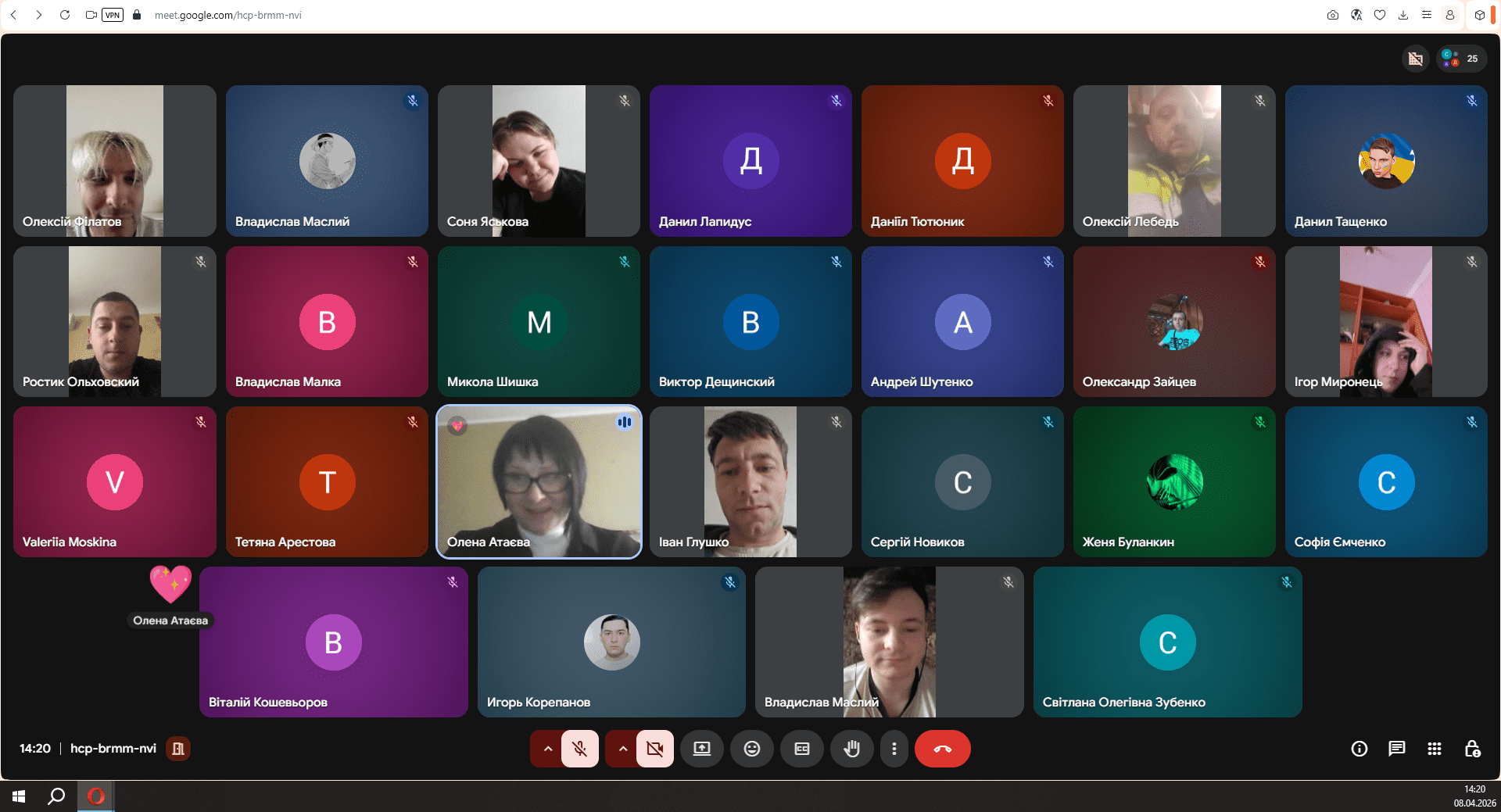This screenshot has height=812, width=1501.
Task: Unmute the microphone
Action: pos(579,749)
